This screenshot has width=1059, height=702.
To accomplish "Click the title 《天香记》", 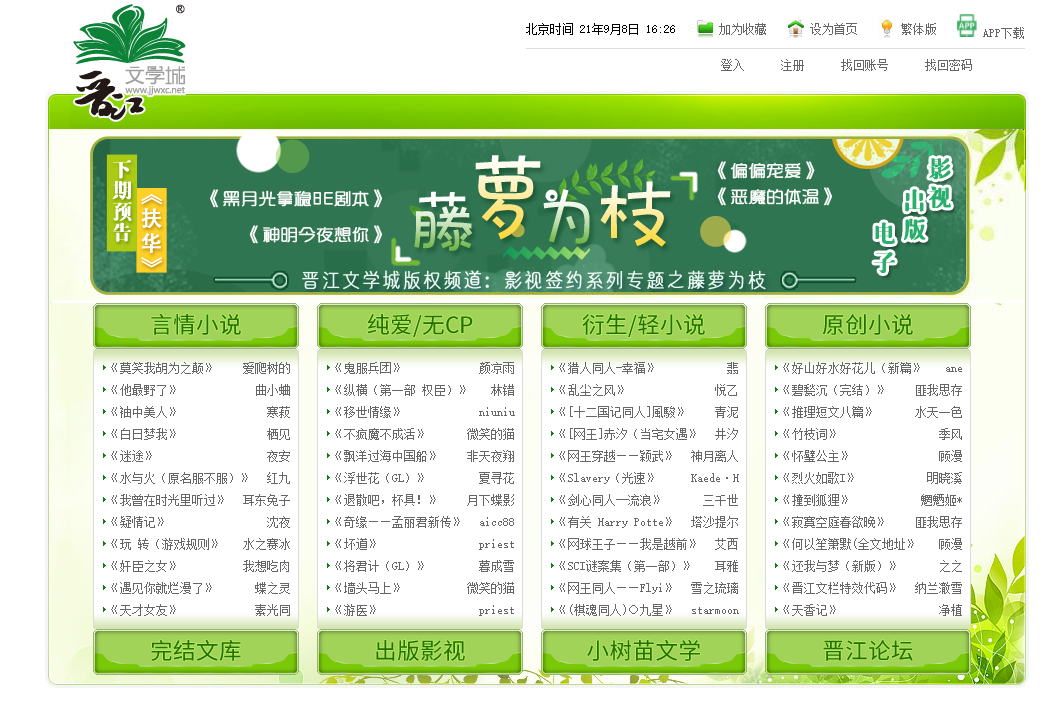I will pyautogui.click(x=809, y=610).
